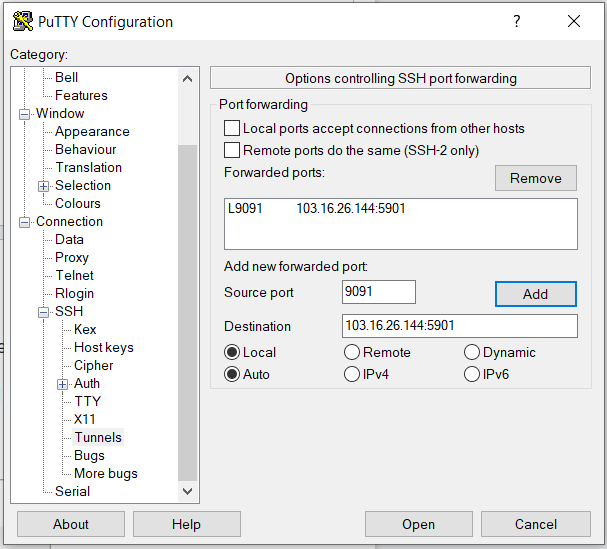Open the Bugs category
The image size is (607, 549).
89,455
